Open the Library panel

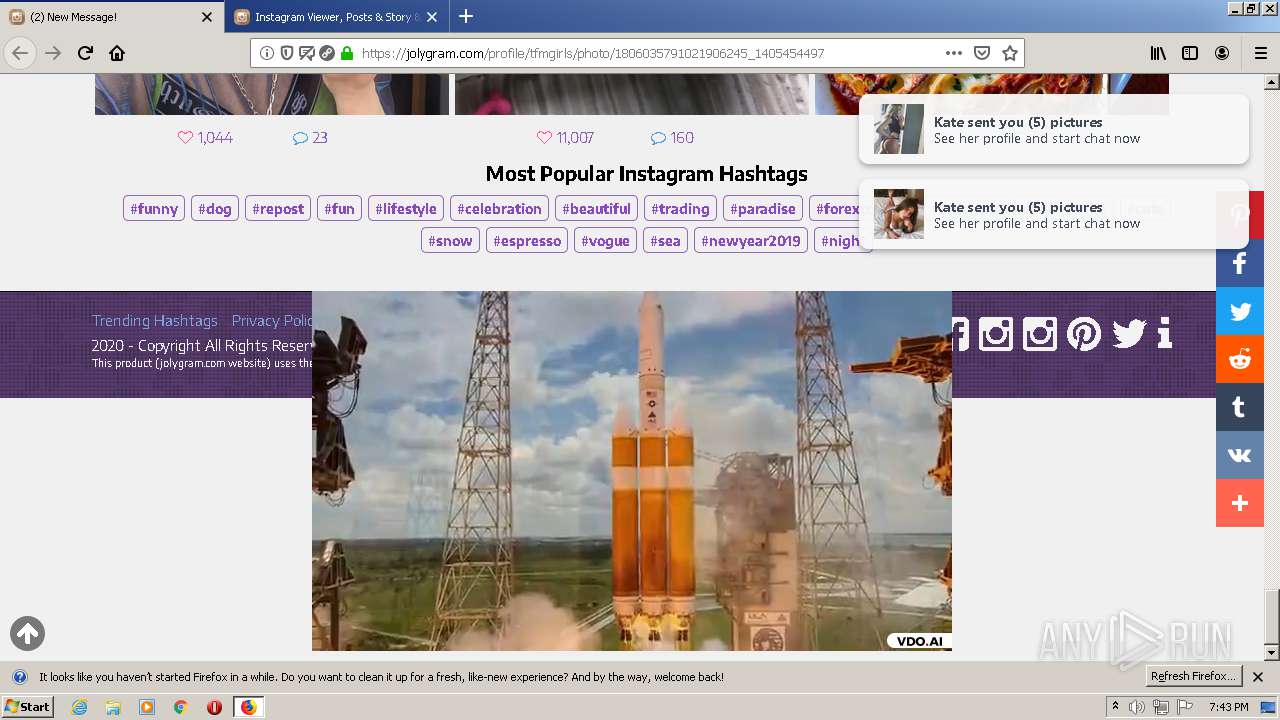pos(1158,53)
